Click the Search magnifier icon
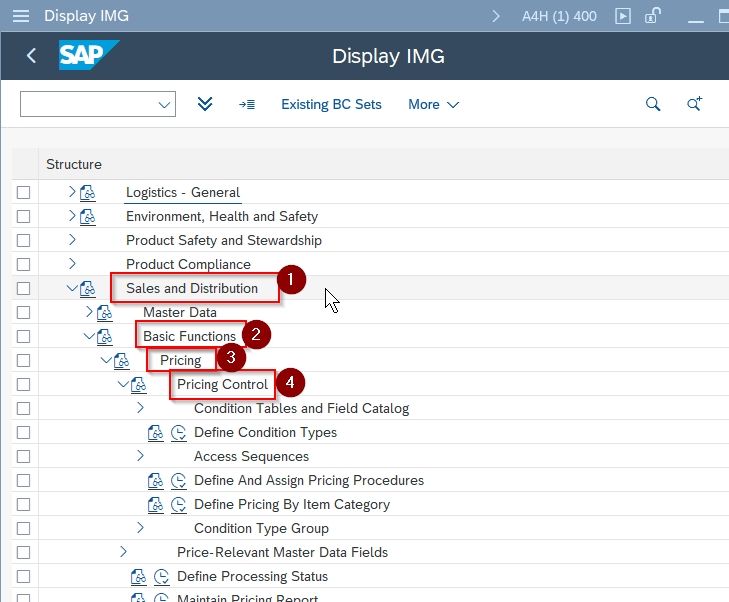Screen dimensions: 729x602 (x=653, y=104)
